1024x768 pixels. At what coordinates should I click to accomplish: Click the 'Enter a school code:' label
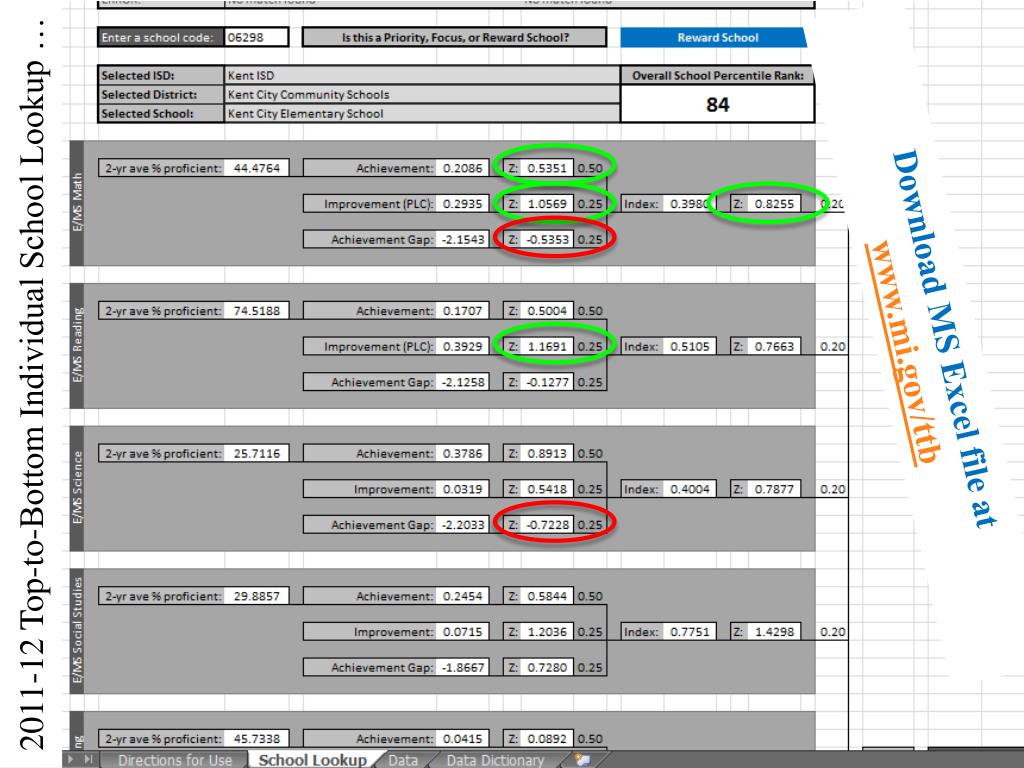tap(161, 37)
